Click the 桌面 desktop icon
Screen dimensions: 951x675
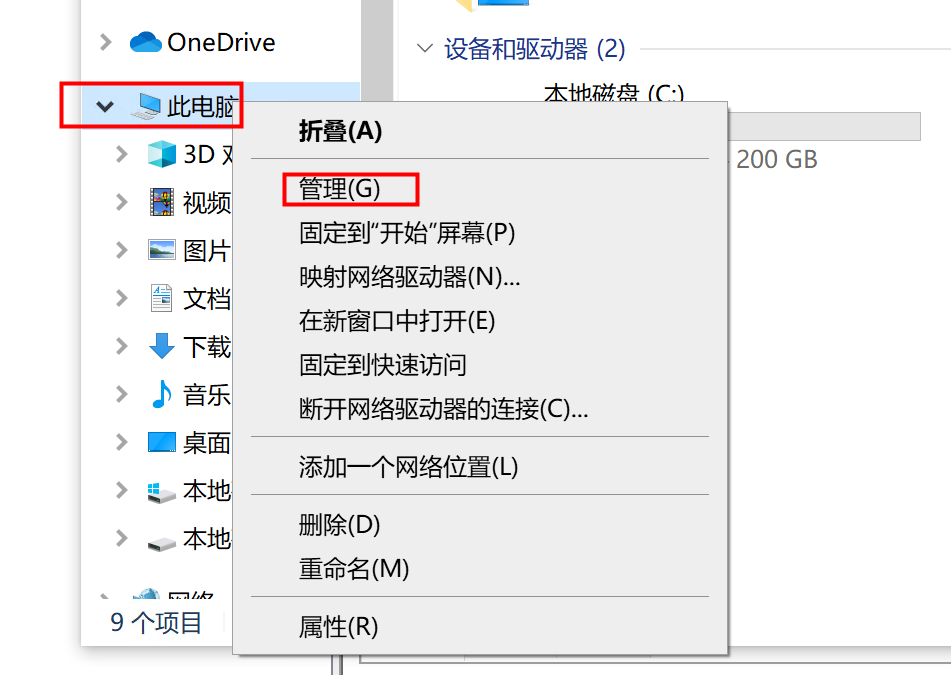coord(161,442)
